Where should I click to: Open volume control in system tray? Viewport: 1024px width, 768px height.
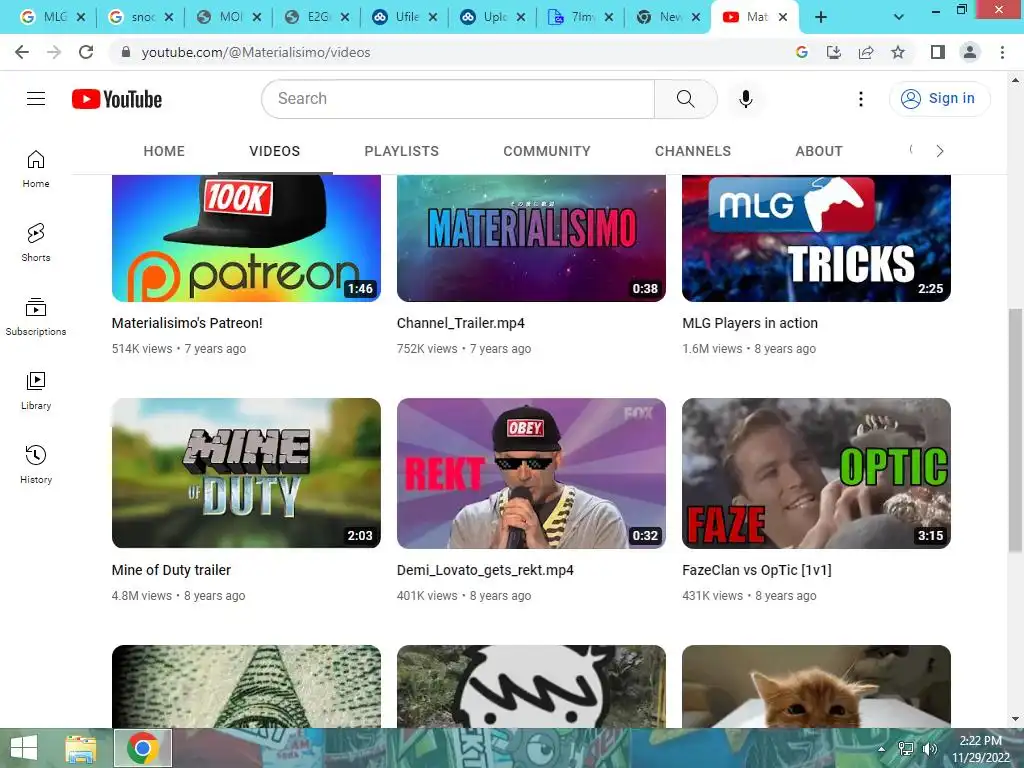click(930, 749)
